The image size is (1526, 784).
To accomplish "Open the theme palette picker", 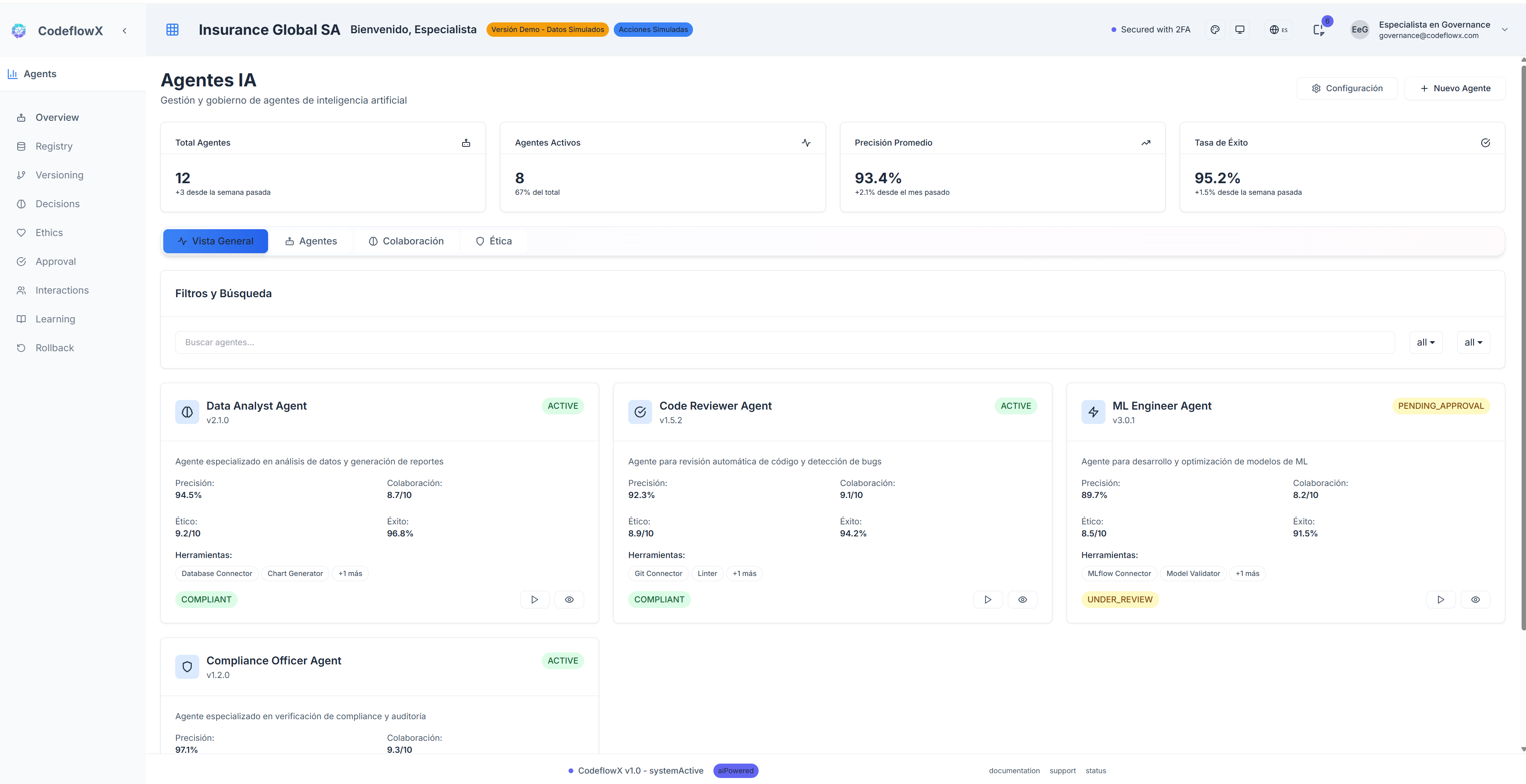I will point(1215,30).
